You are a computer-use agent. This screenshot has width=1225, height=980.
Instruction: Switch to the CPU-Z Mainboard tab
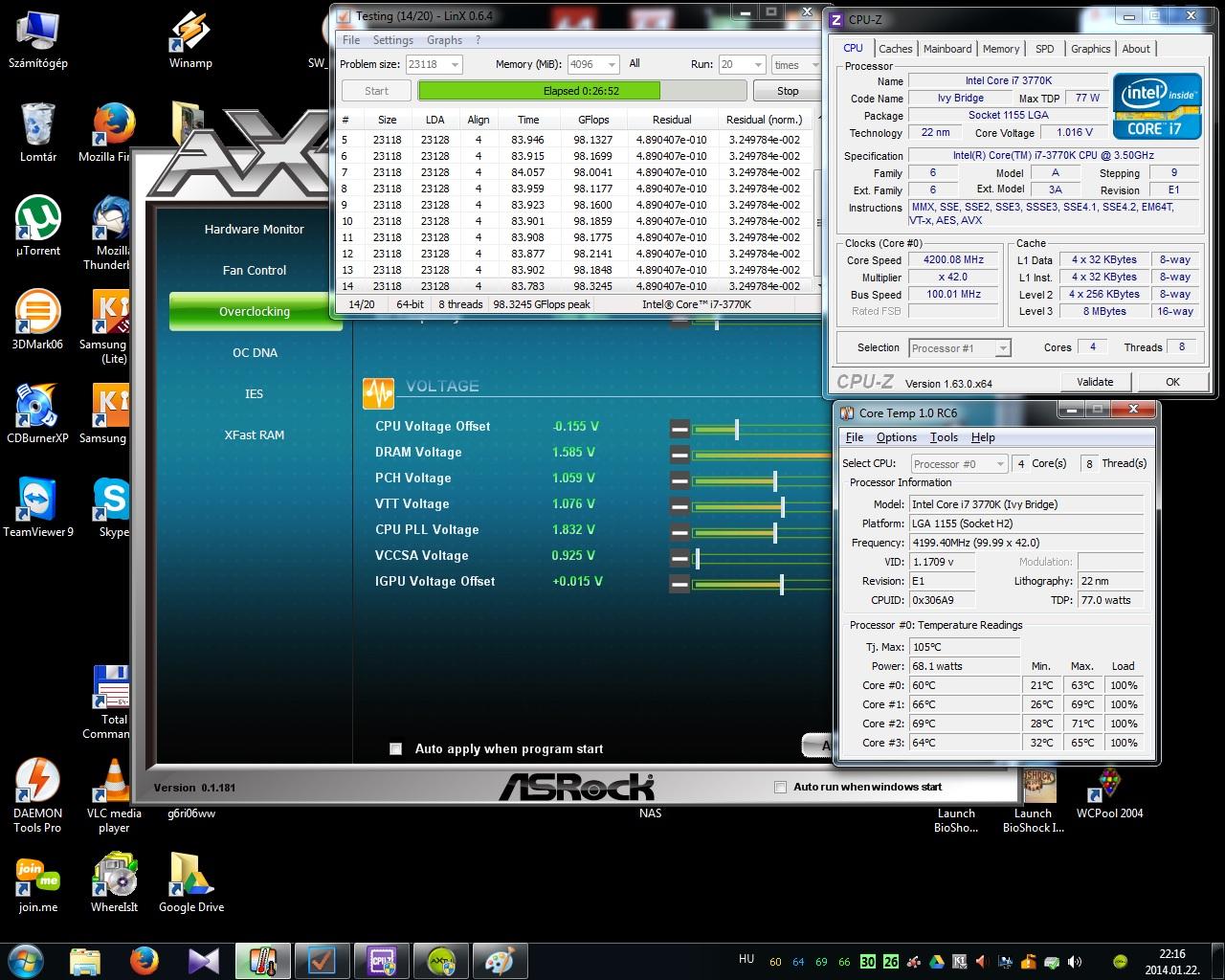[947, 49]
